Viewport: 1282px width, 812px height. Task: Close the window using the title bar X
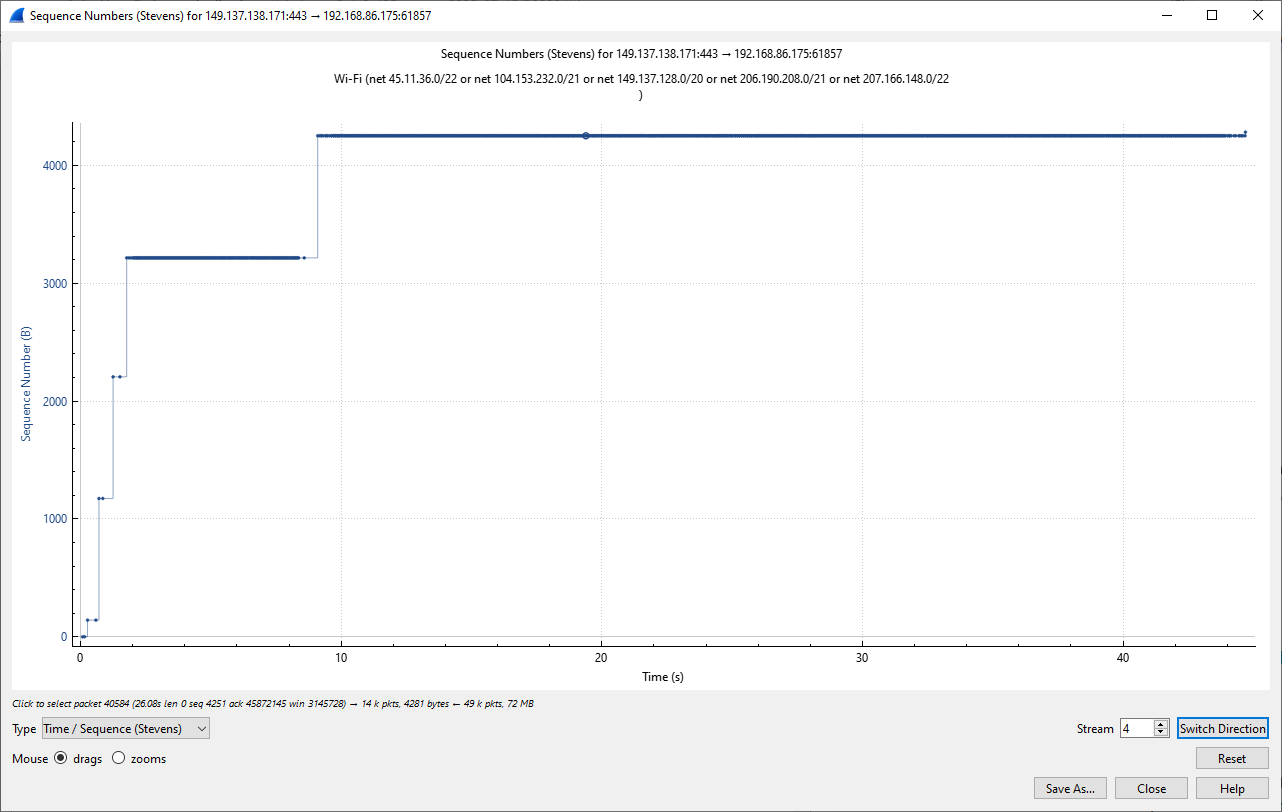(x=1258, y=16)
